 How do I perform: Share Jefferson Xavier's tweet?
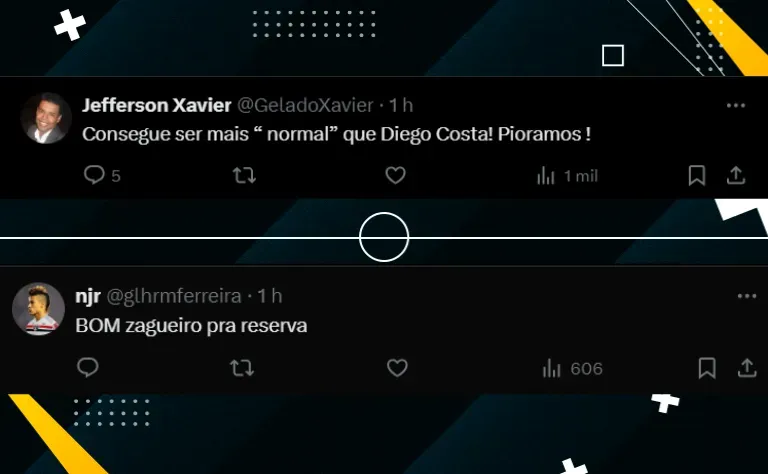[x=736, y=175]
